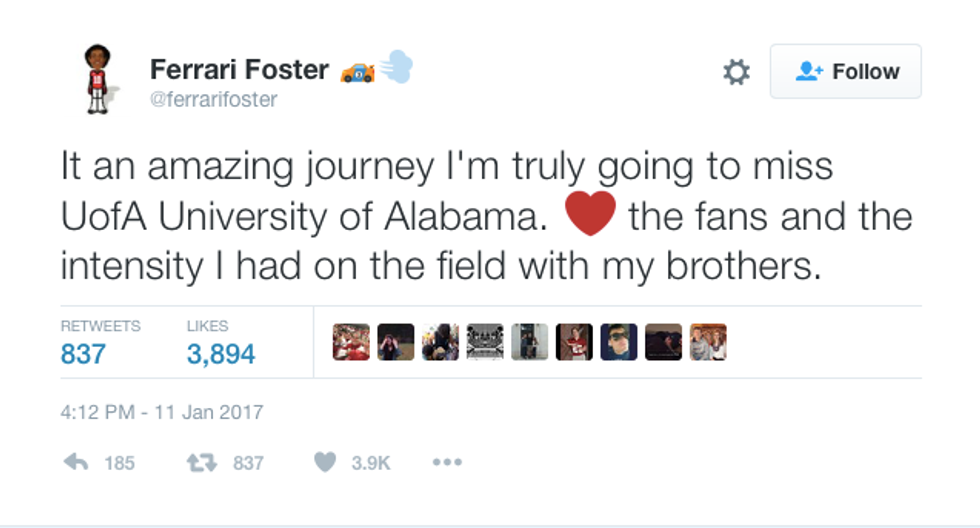Retweet this tweet using the retweet icon
The height and width of the screenshot is (528, 980).
203,462
